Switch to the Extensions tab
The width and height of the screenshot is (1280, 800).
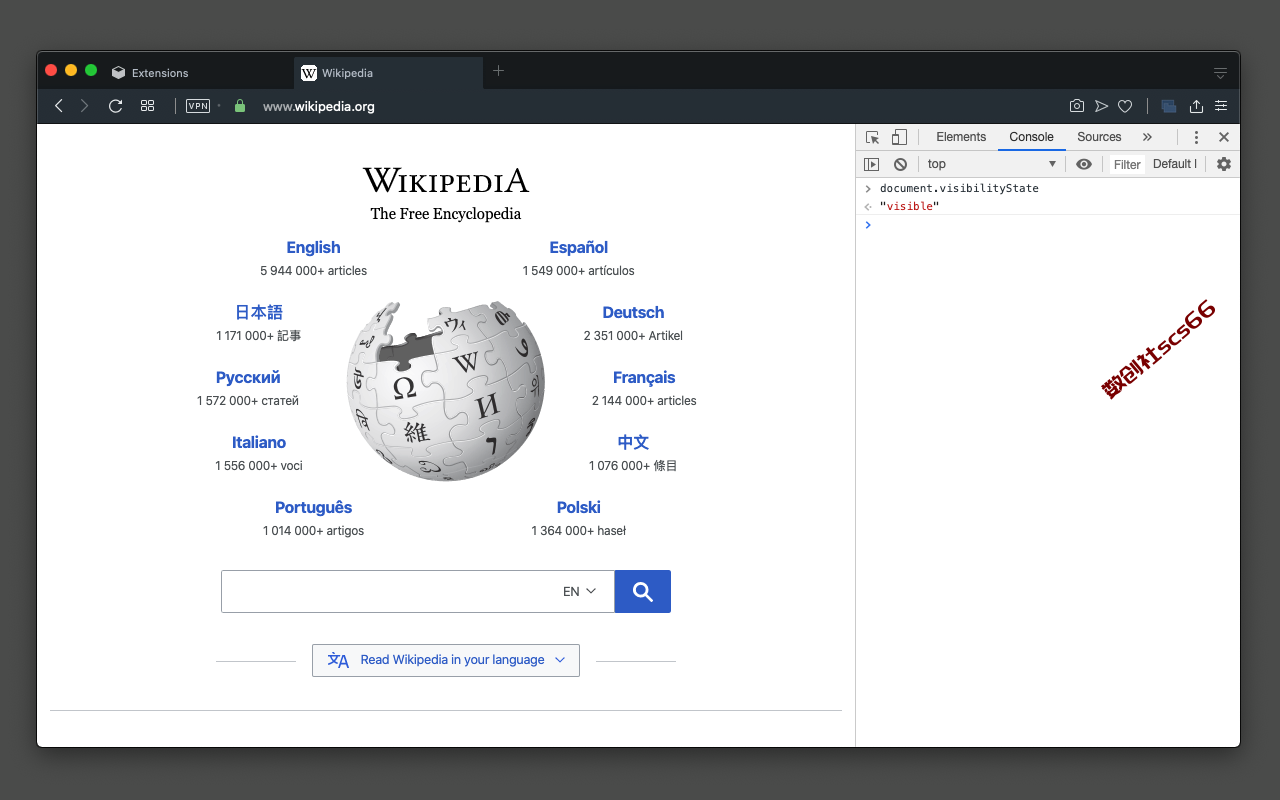click(x=198, y=73)
